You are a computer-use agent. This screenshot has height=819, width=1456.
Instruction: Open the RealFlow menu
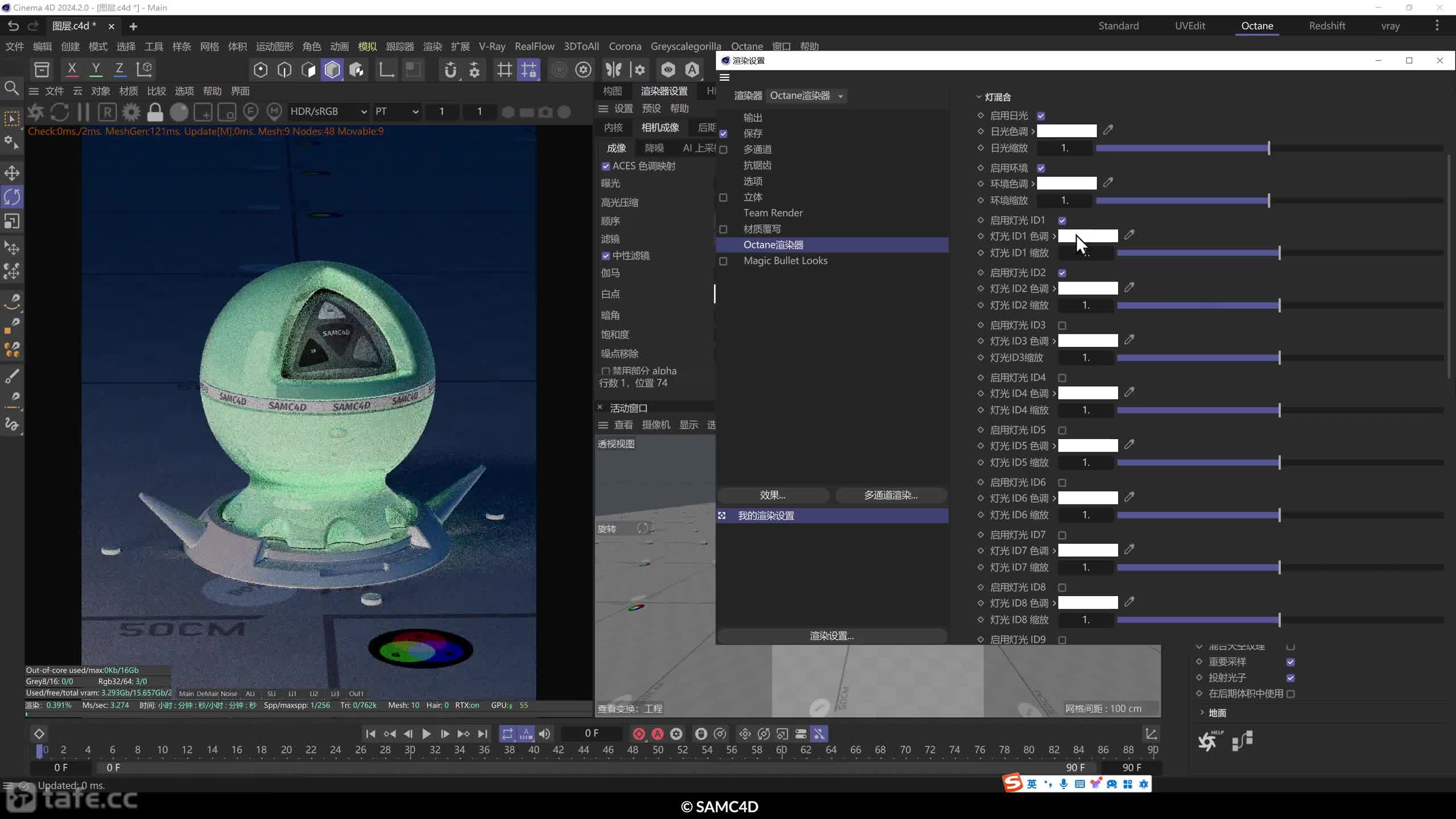534,46
